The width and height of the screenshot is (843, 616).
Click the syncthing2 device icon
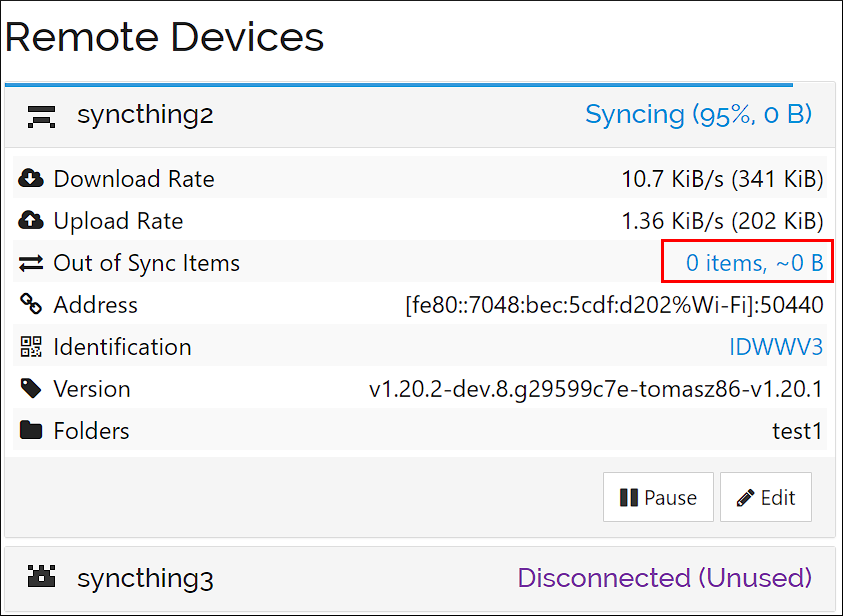click(x=40, y=116)
